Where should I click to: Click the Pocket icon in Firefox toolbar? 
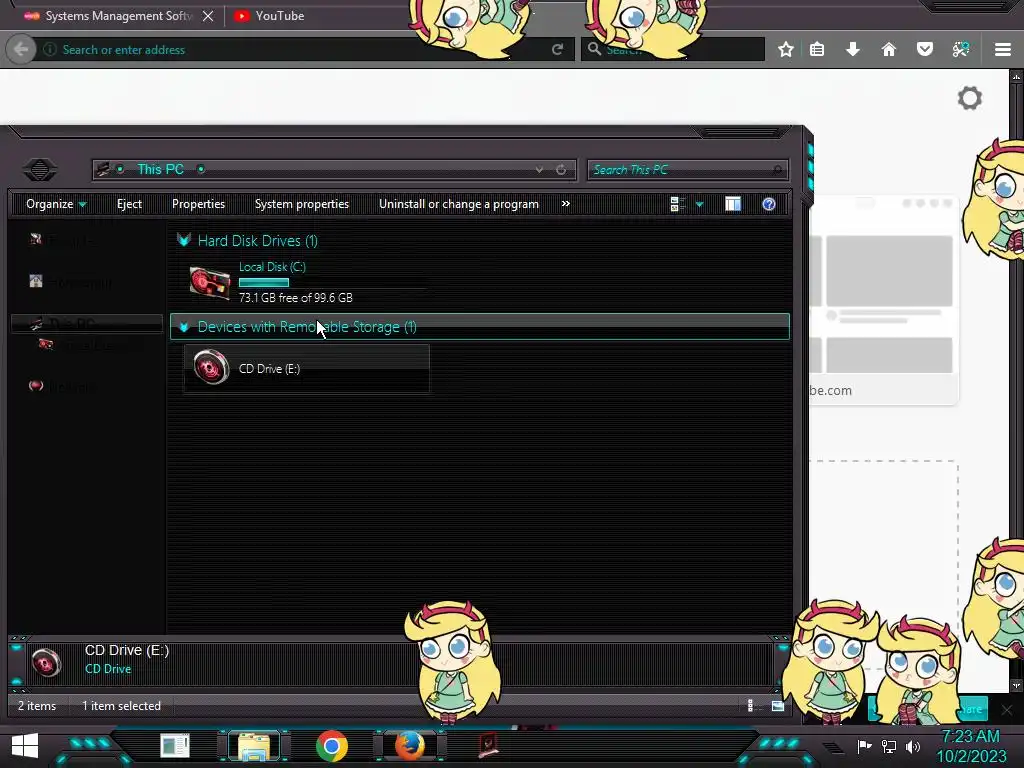tap(925, 50)
